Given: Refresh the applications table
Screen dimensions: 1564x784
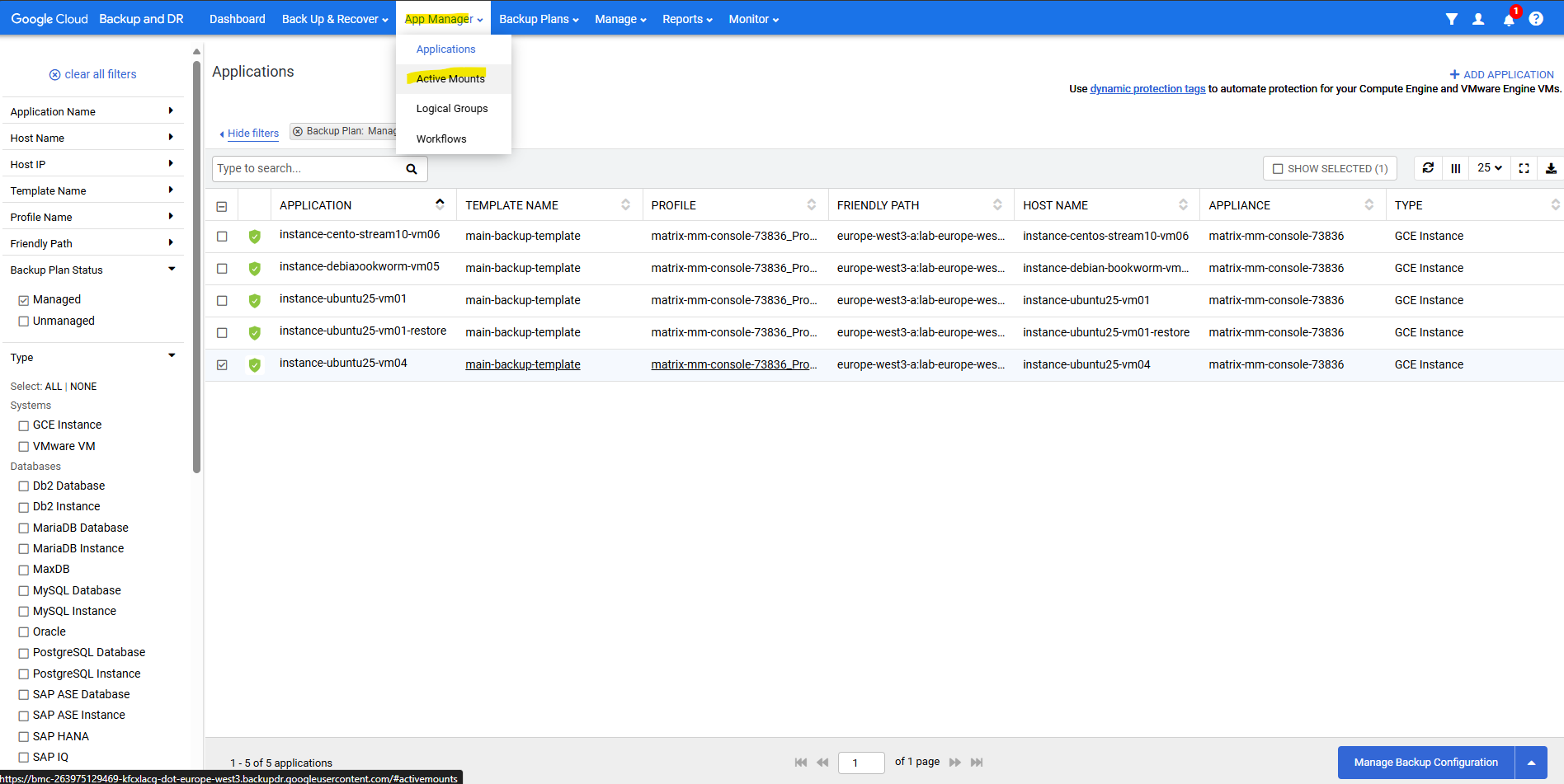Looking at the screenshot, I should pos(1428,168).
